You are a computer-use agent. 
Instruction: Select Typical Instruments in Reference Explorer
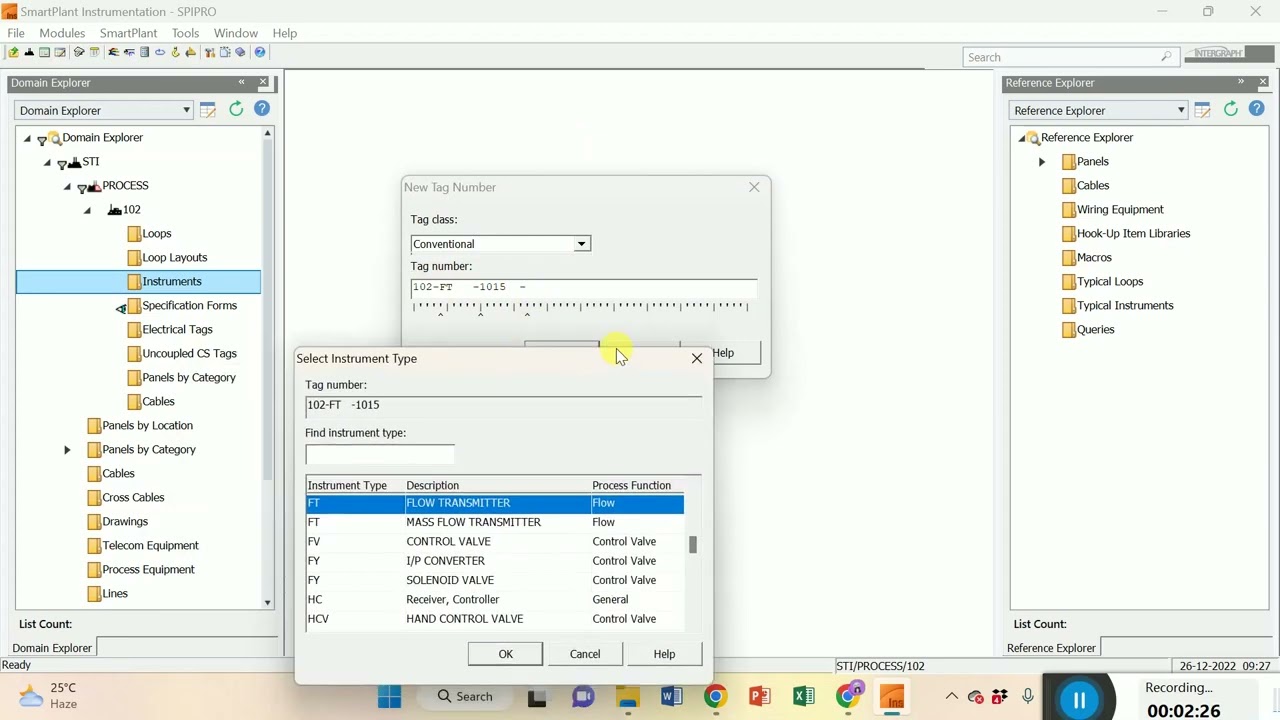click(1125, 306)
